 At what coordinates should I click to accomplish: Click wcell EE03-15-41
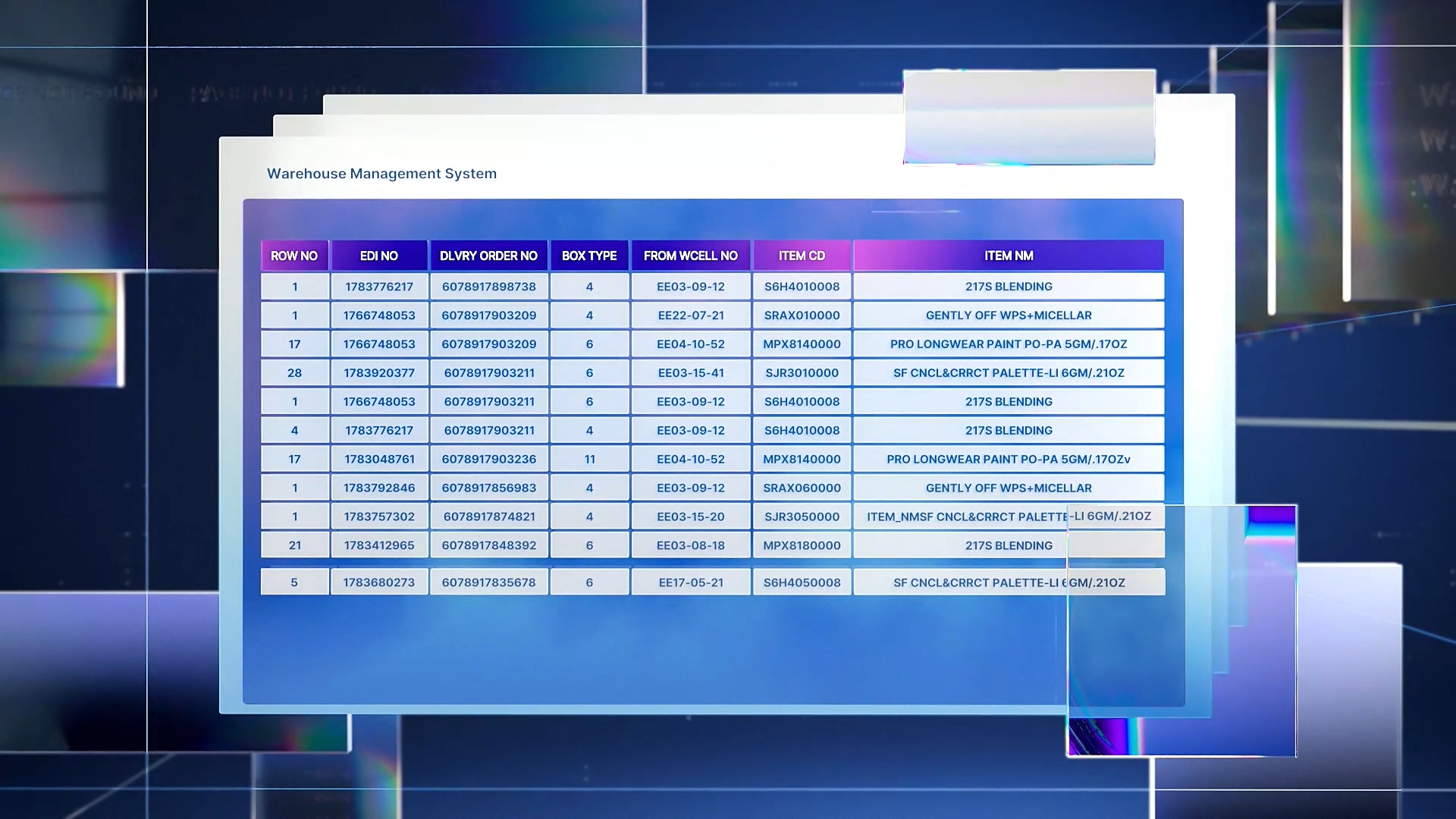click(691, 373)
